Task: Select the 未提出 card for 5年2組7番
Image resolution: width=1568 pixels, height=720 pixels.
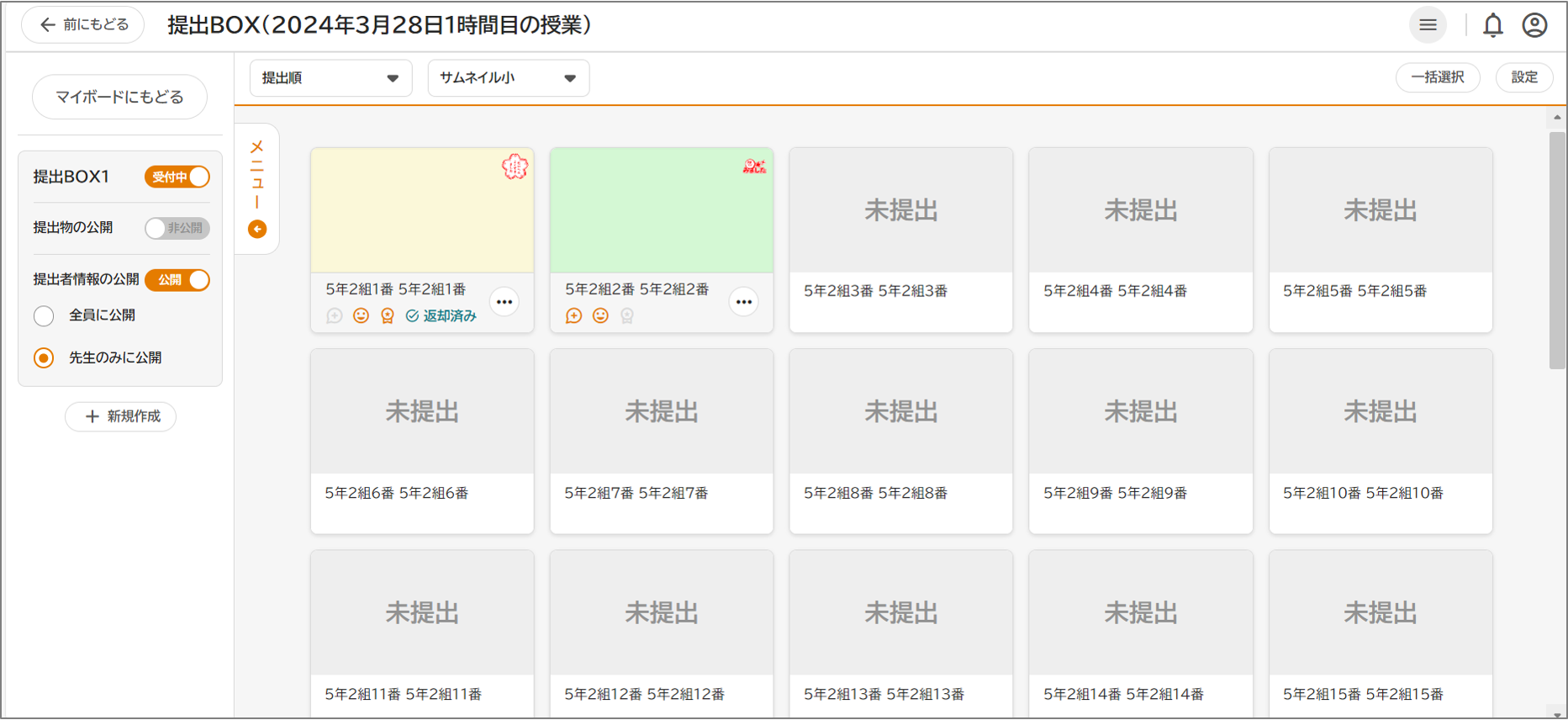Action: pos(662,442)
